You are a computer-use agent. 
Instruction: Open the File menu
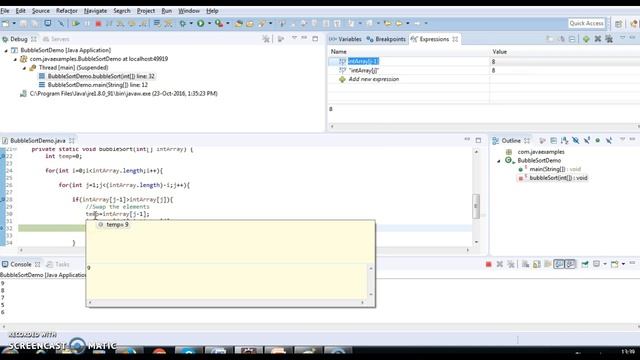[5, 11]
